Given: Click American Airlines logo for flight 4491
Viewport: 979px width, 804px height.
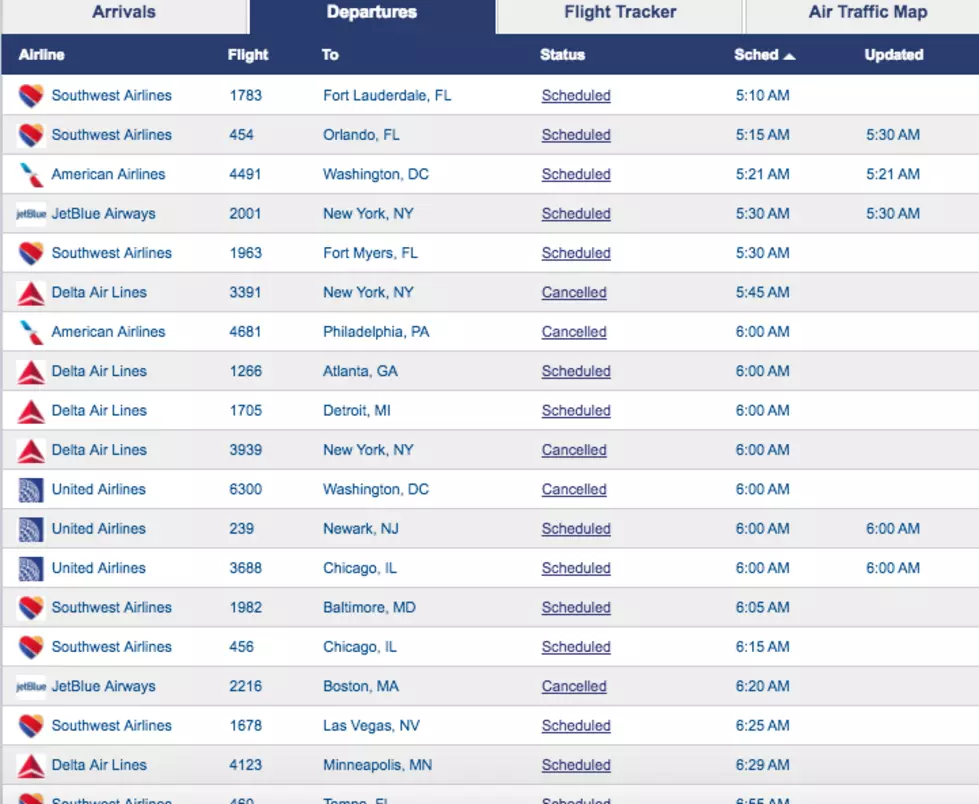Looking at the screenshot, I should [x=31, y=174].
